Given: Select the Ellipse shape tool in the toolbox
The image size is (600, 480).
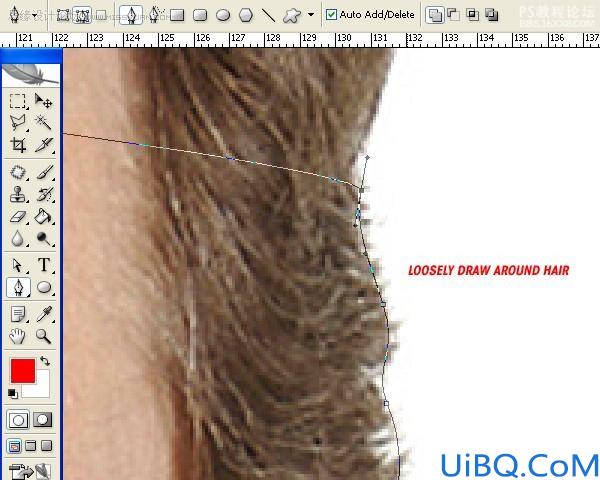Looking at the screenshot, I should pyautogui.click(x=43, y=287).
